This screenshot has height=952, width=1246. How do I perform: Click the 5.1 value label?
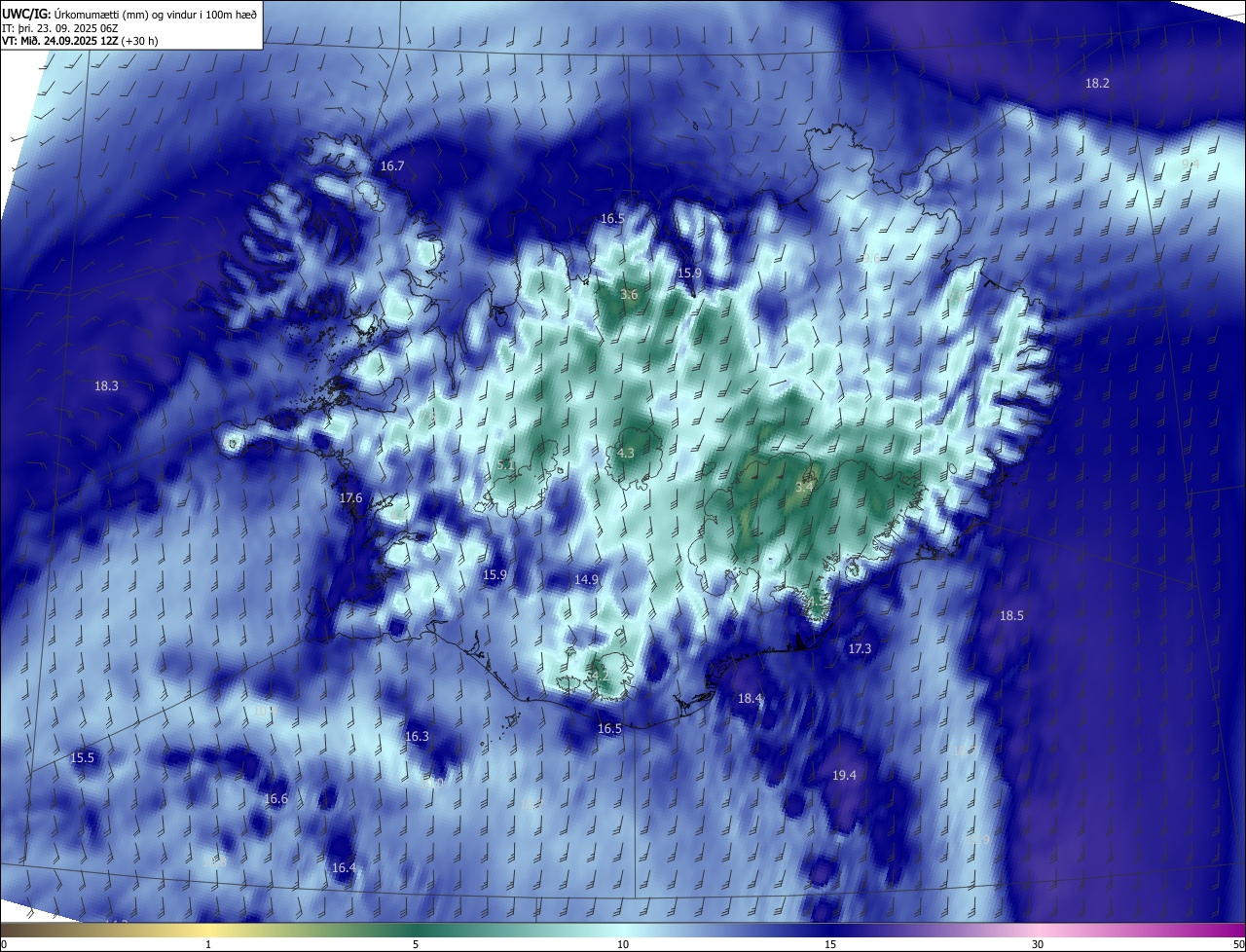tap(506, 465)
